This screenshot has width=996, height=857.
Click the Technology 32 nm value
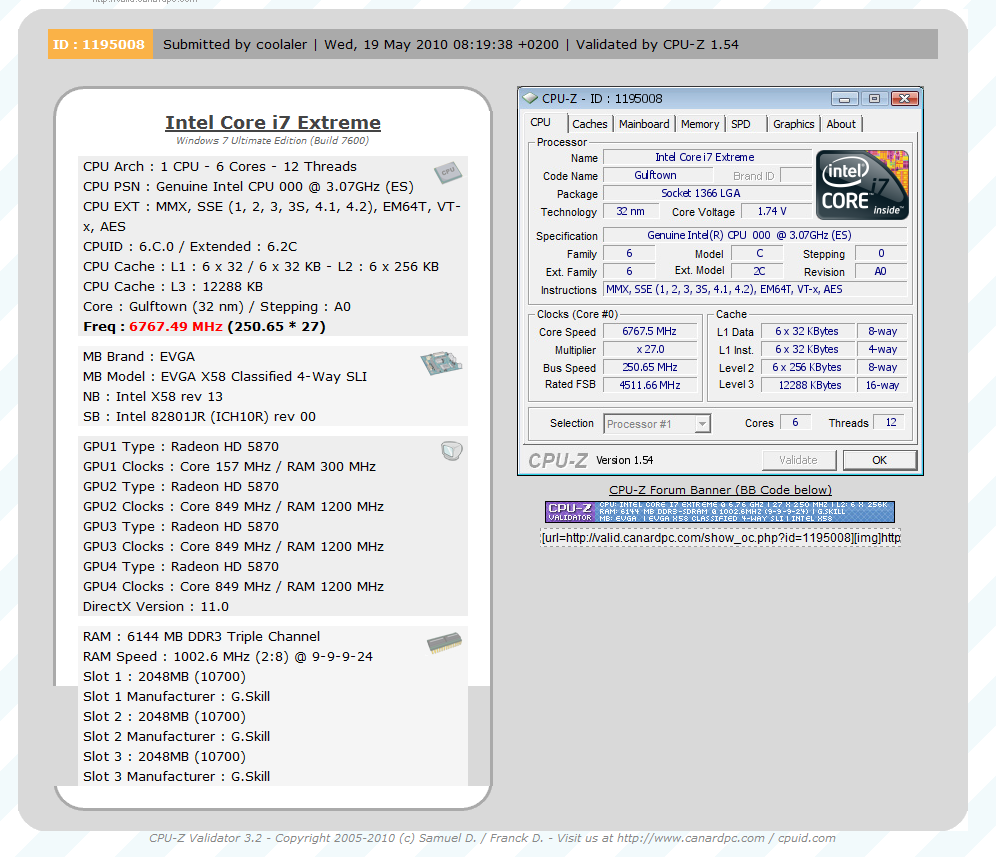(x=630, y=211)
